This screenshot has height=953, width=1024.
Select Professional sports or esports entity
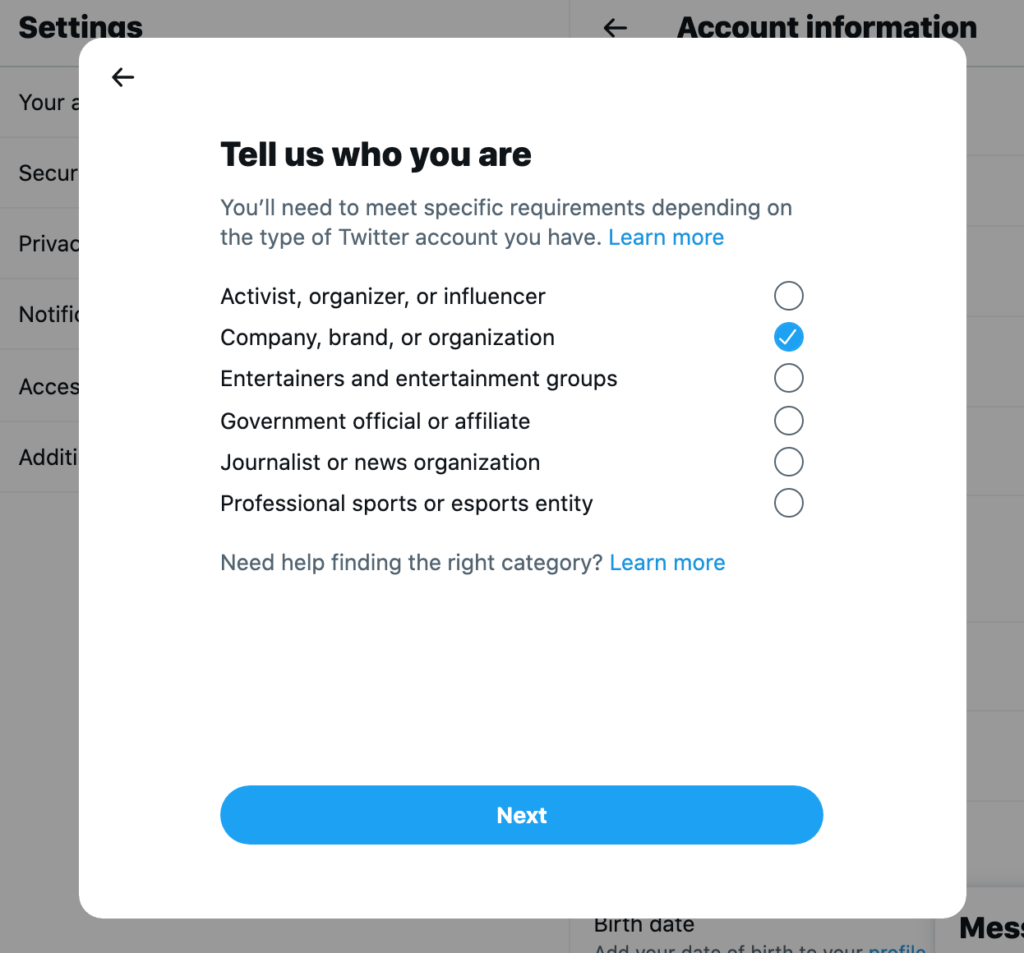click(788, 503)
